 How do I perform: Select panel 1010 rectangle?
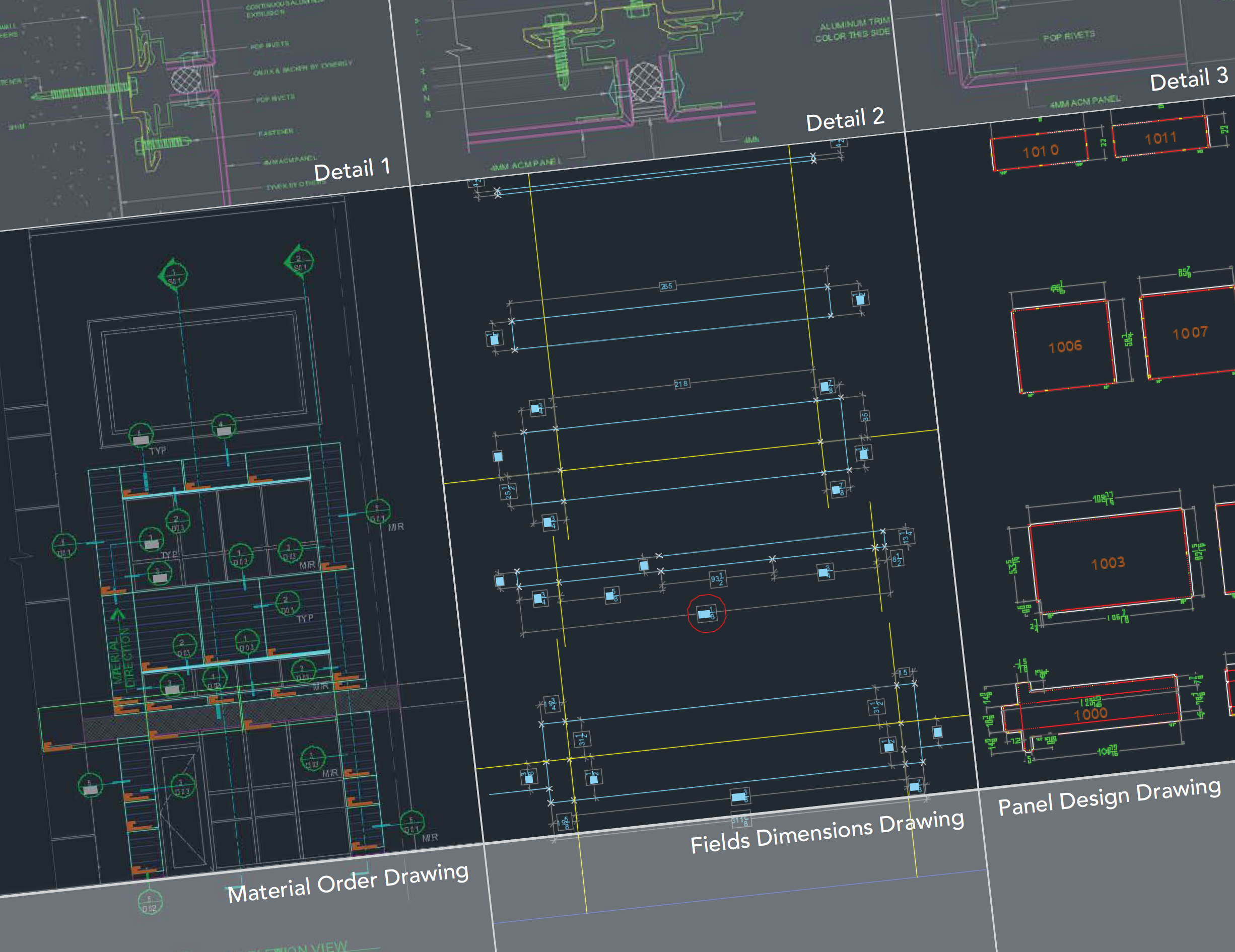(x=1040, y=151)
